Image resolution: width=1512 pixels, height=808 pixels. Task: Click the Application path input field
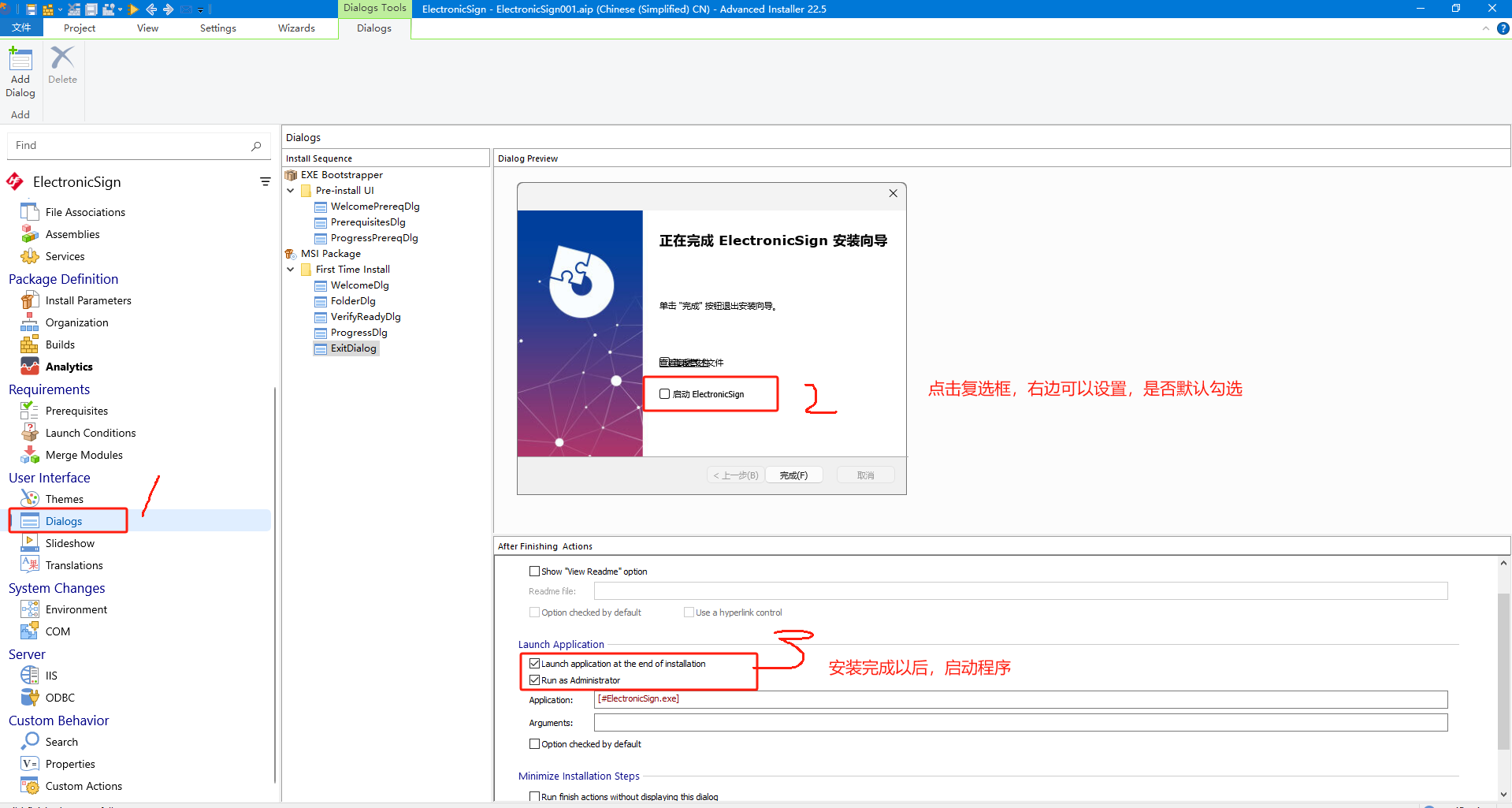pyautogui.click(x=1020, y=699)
